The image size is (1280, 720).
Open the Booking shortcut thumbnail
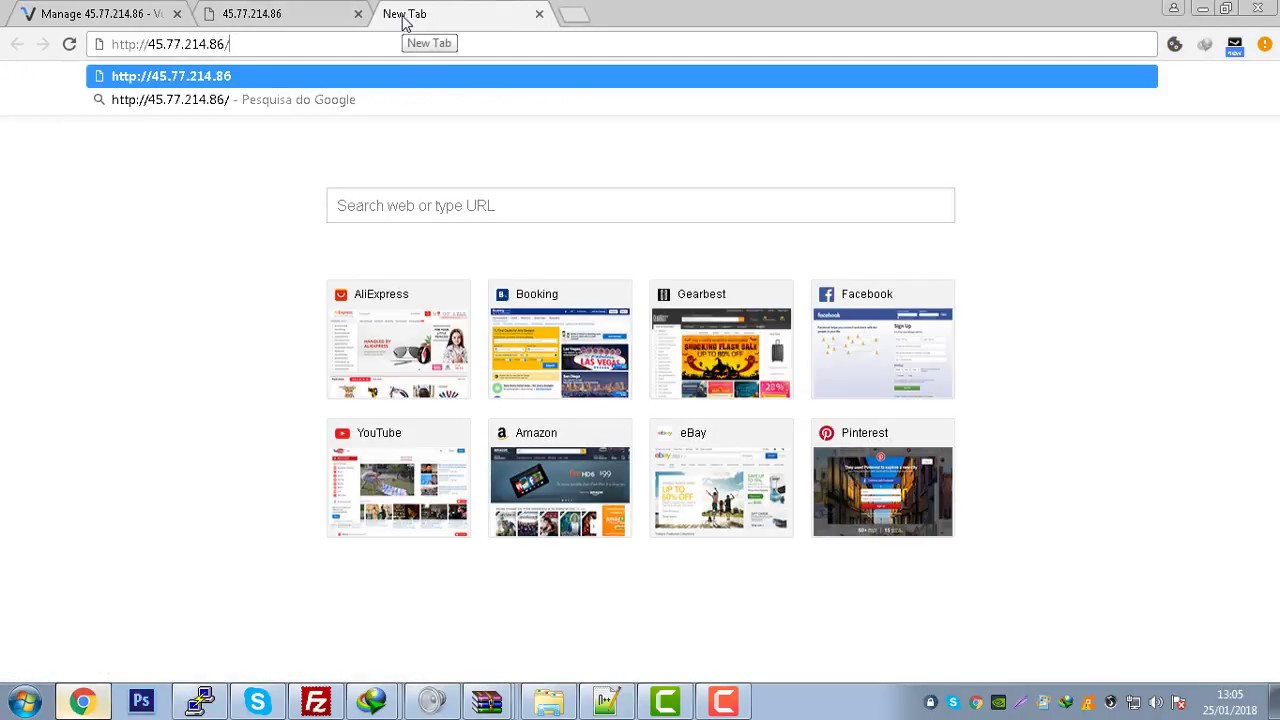pos(560,339)
